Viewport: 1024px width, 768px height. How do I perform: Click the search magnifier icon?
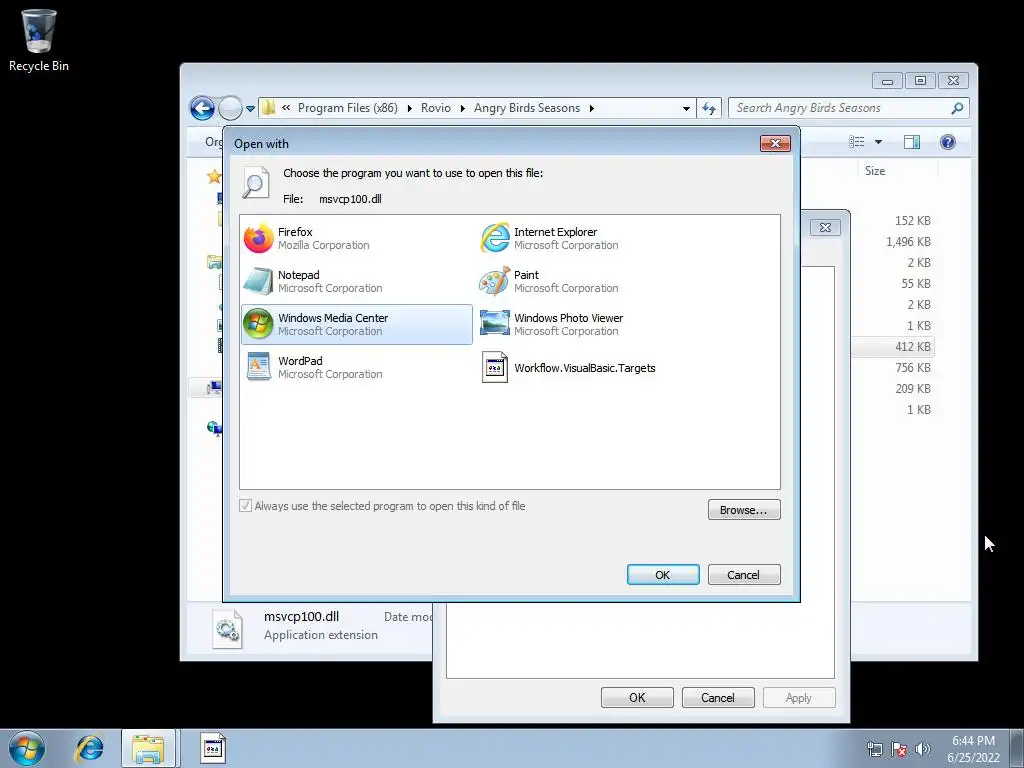pyautogui.click(x=957, y=108)
